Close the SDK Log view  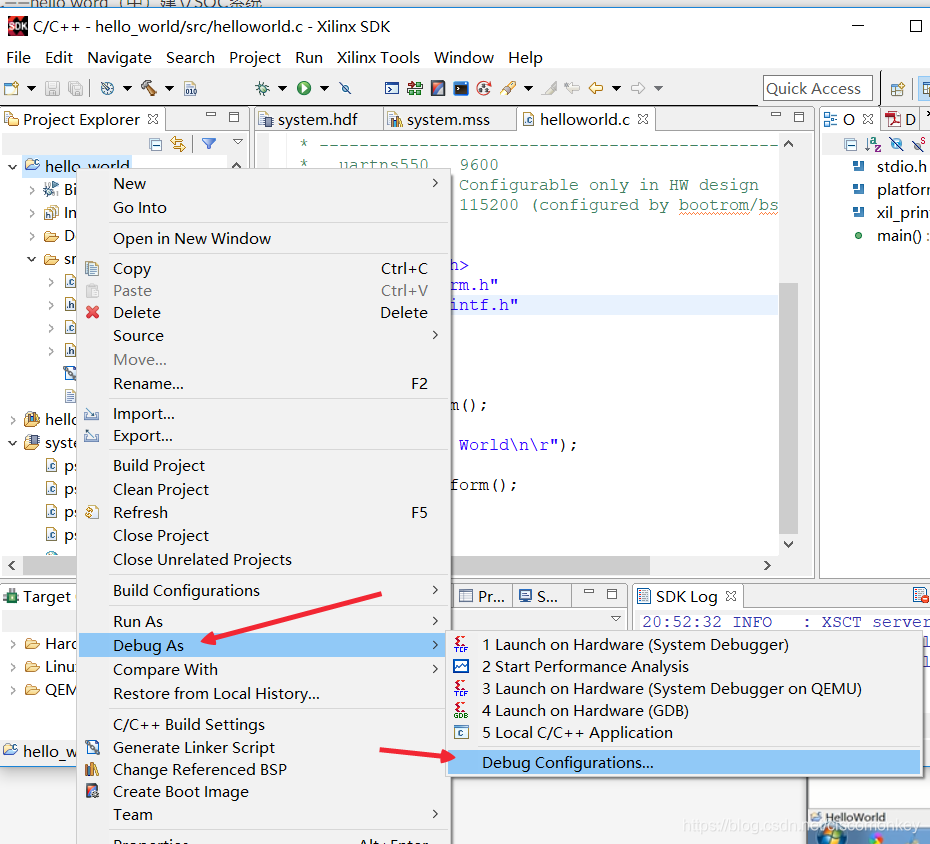click(731, 595)
